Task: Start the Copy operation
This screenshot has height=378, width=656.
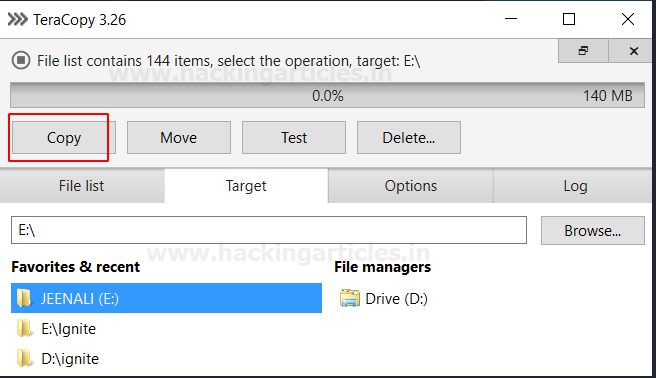Action: [x=64, y=138]
